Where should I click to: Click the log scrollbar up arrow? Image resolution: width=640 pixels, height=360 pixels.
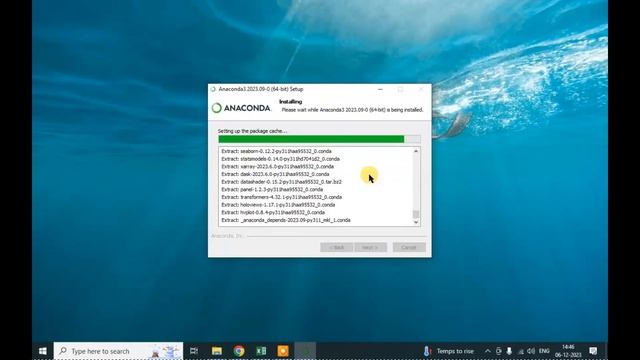coord(416,151)
